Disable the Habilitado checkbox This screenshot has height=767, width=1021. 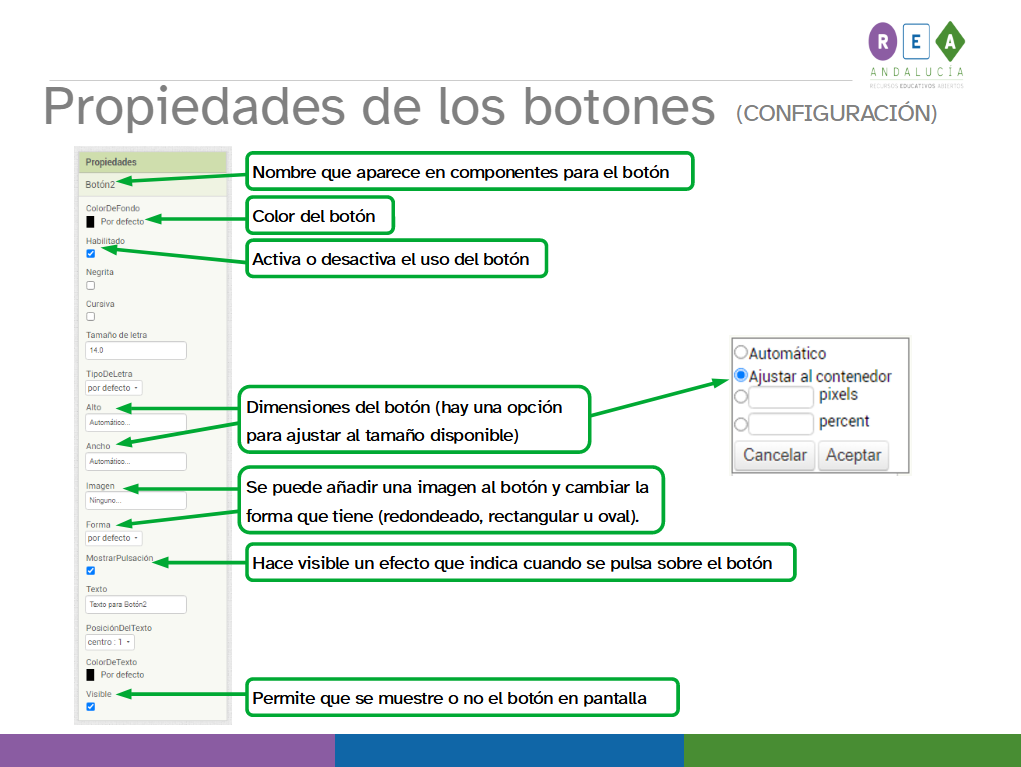click(x=90, y=253)
